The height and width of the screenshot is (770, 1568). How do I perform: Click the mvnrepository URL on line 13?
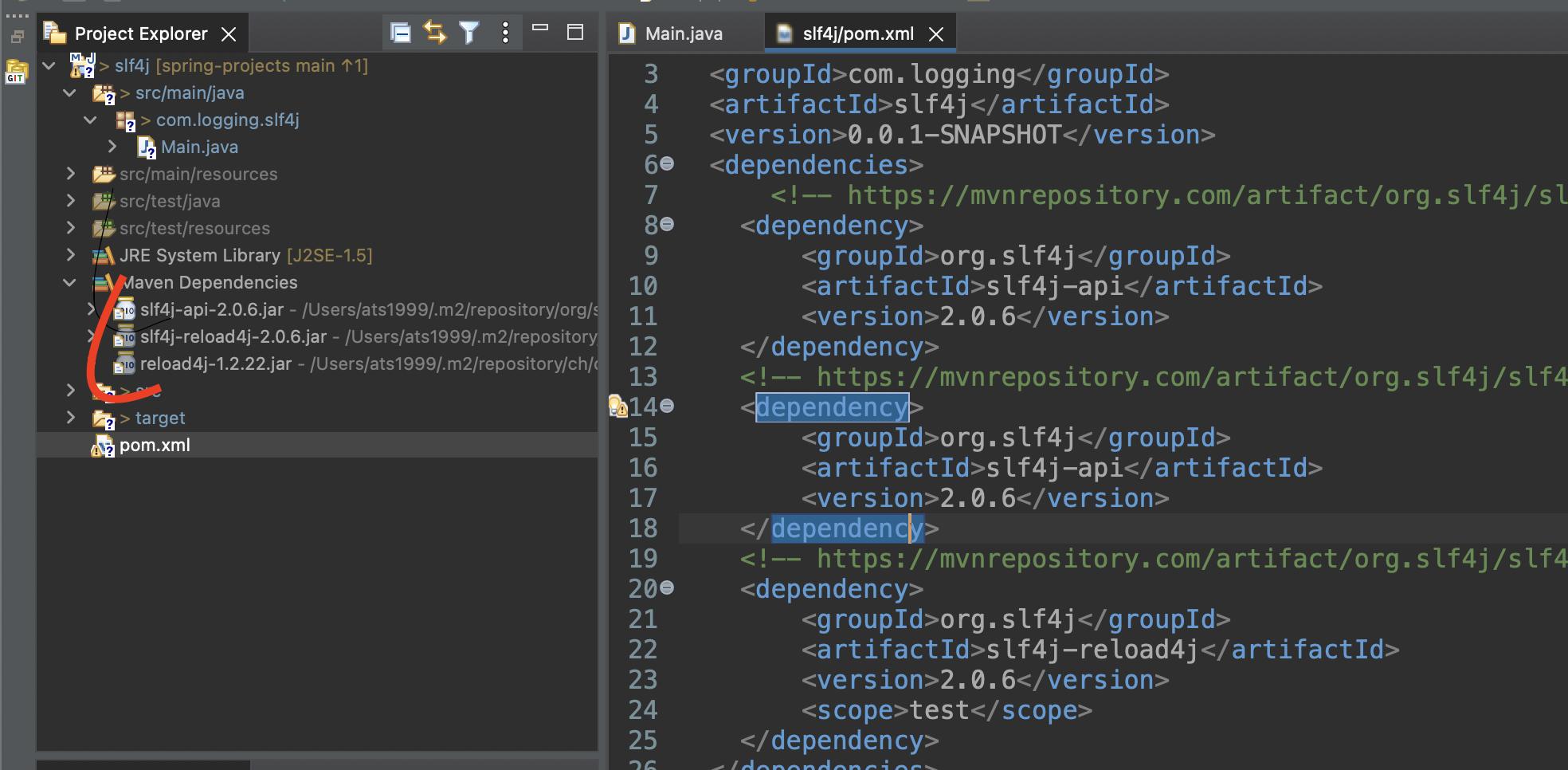[1191, 377]
